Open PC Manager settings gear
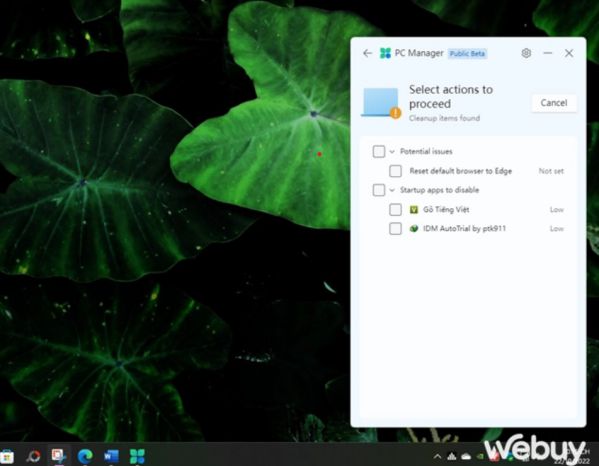Viewport: 599px width, 466px height. coord(526,53)
